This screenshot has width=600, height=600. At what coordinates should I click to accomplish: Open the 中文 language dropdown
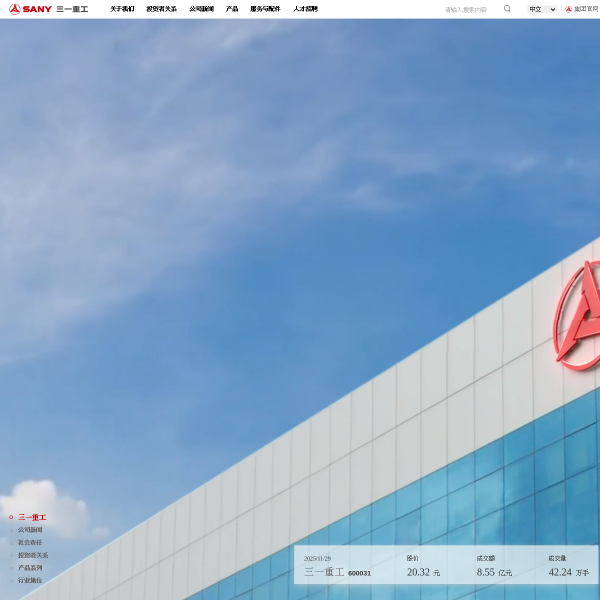(542, 9)
